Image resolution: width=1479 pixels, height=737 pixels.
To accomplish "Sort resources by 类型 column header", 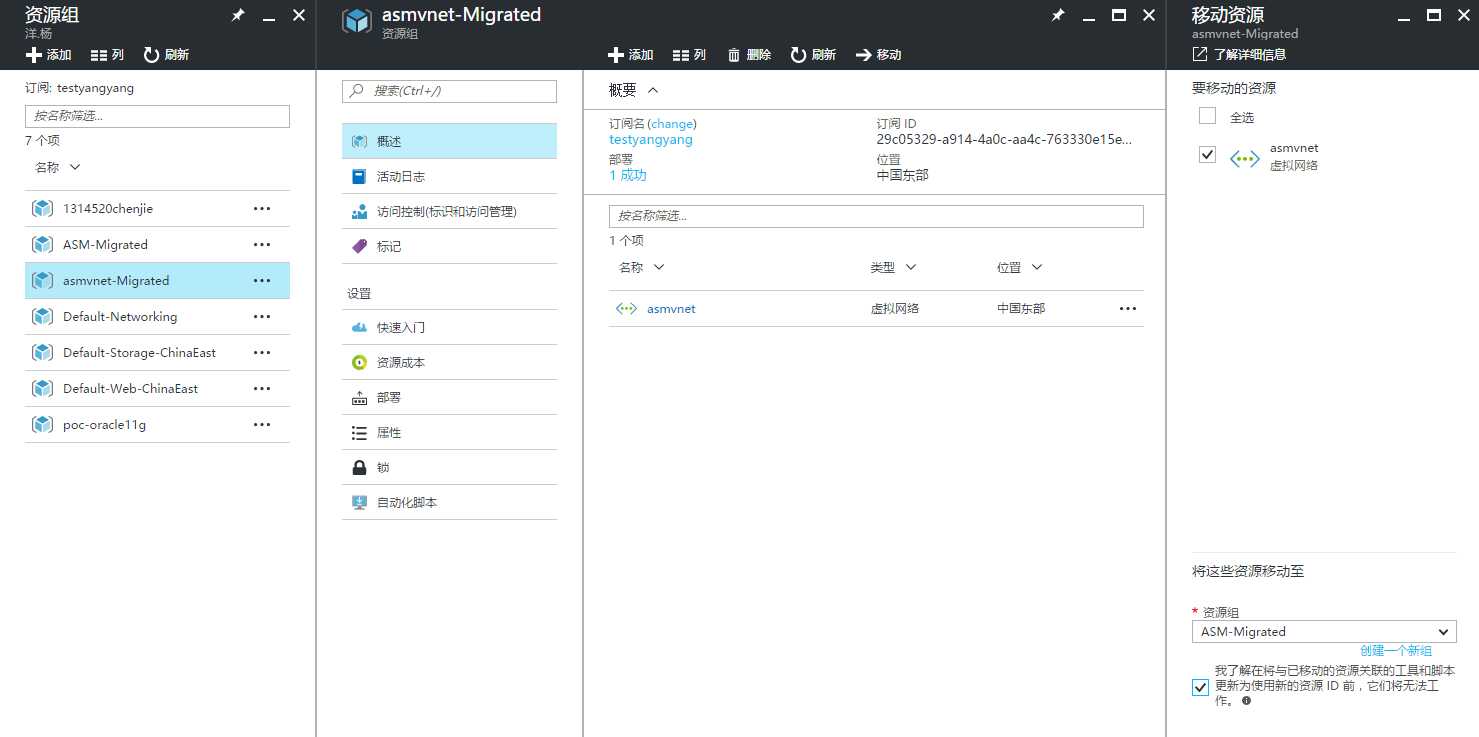I will click(x=893, y=268).
